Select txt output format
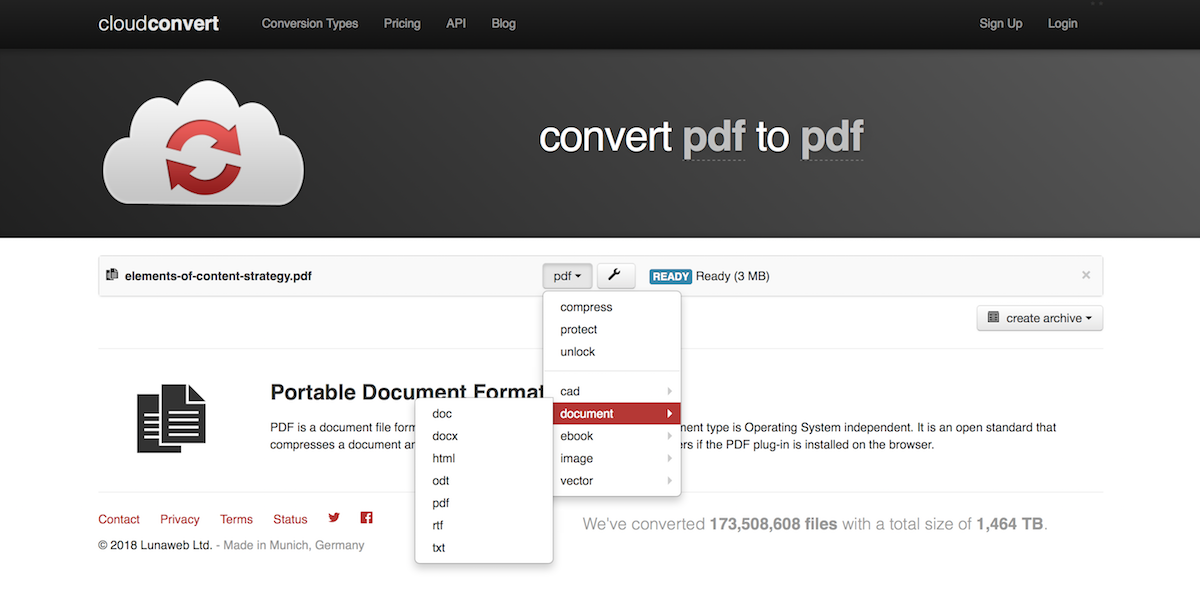 tap(484, 548)
